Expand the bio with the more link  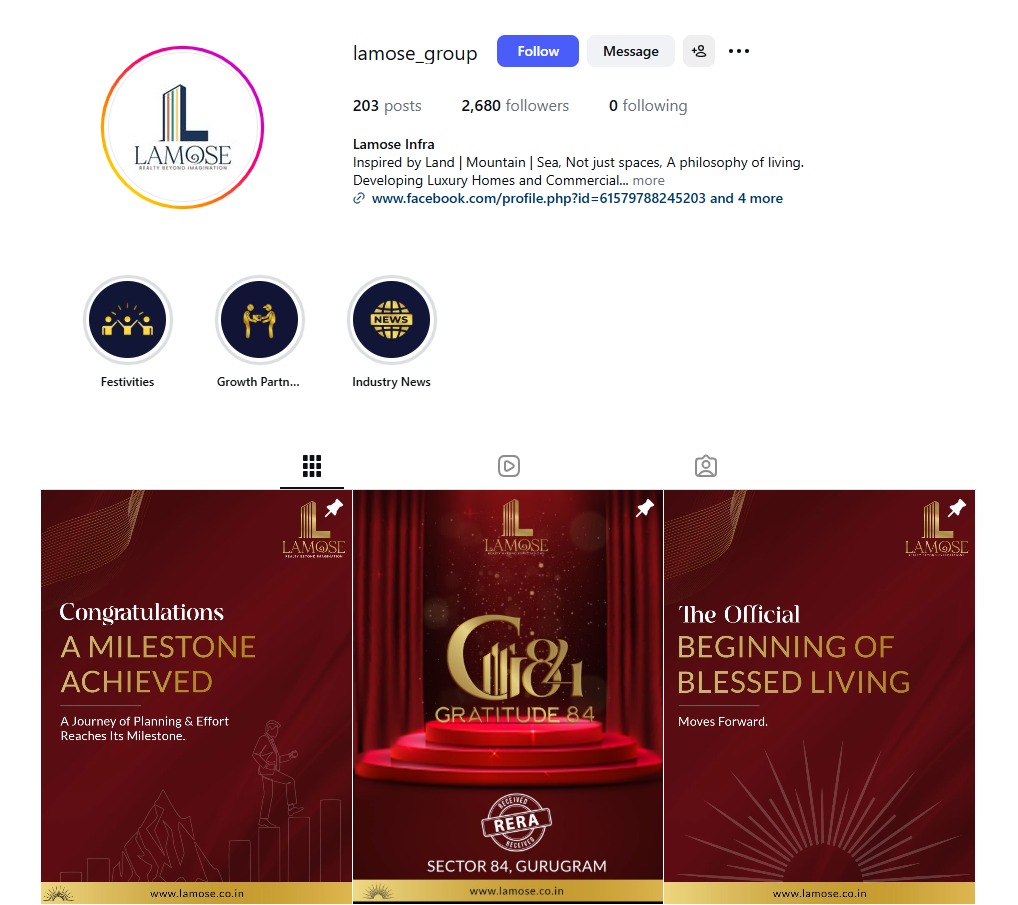point(649,180)
